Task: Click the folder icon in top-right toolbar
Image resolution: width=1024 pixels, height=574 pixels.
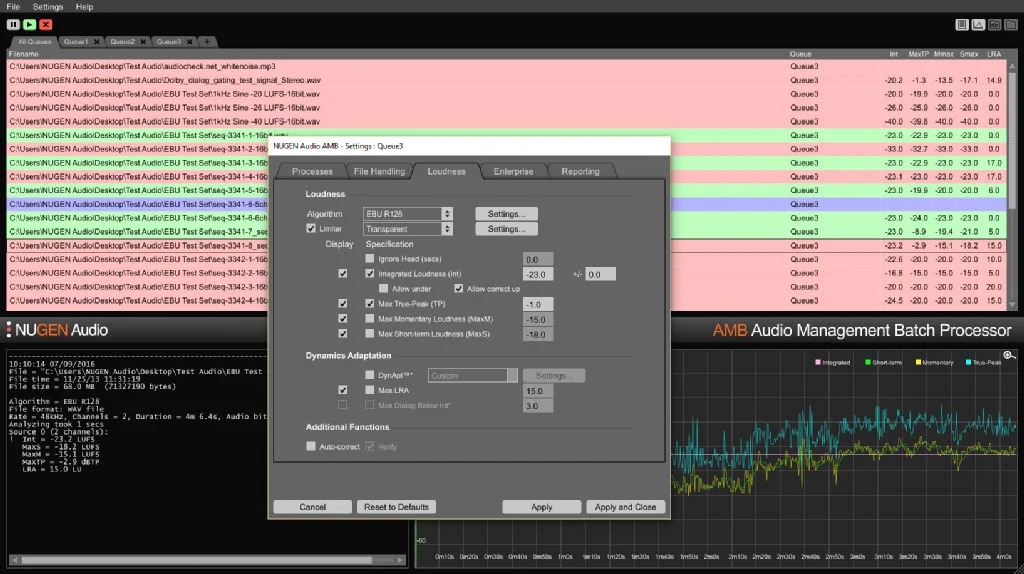Action: pos(1011,25)
